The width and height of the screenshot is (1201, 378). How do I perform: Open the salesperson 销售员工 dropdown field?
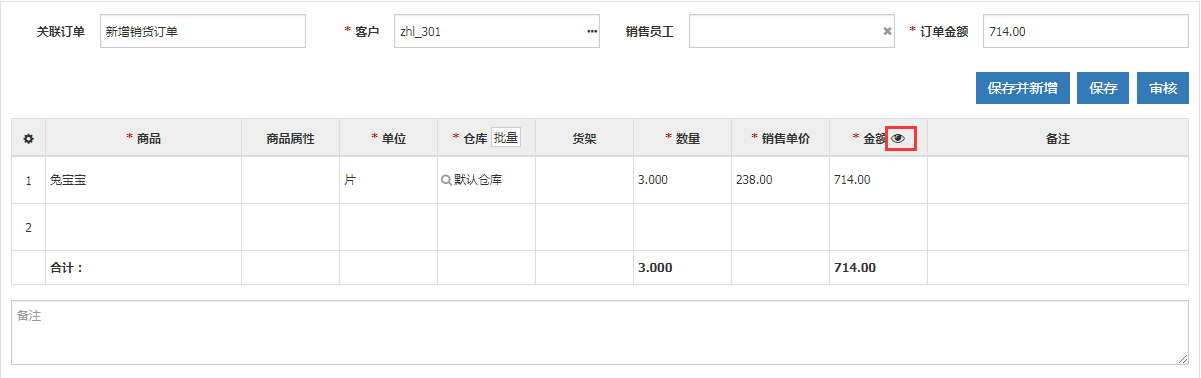[788, 31]
